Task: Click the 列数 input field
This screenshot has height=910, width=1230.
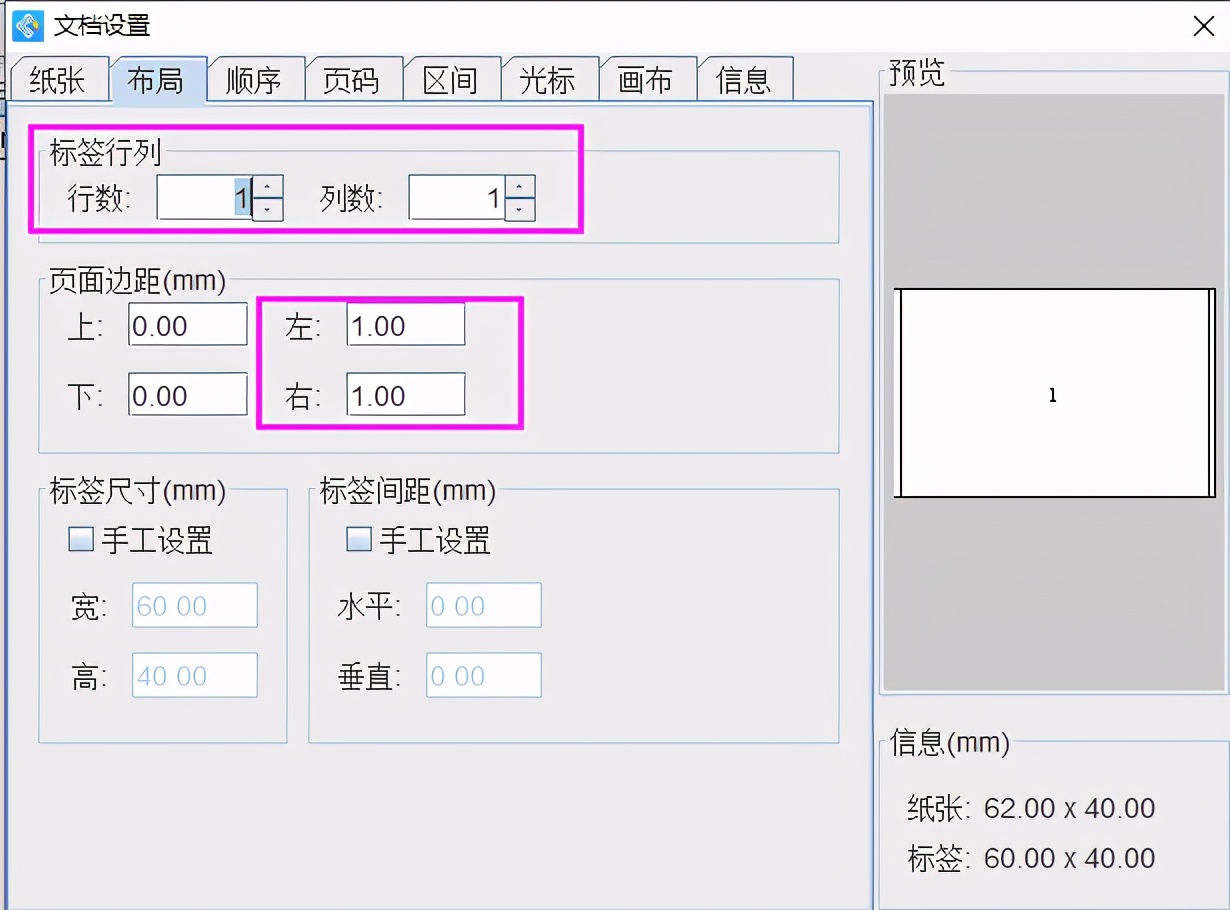Action: (x=456, y=198)
